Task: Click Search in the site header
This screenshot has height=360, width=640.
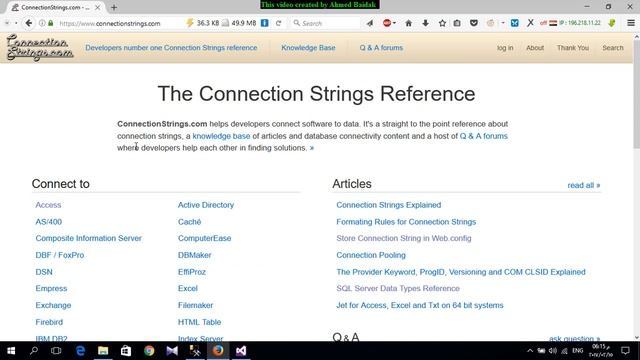Action: tap(613, 48)
